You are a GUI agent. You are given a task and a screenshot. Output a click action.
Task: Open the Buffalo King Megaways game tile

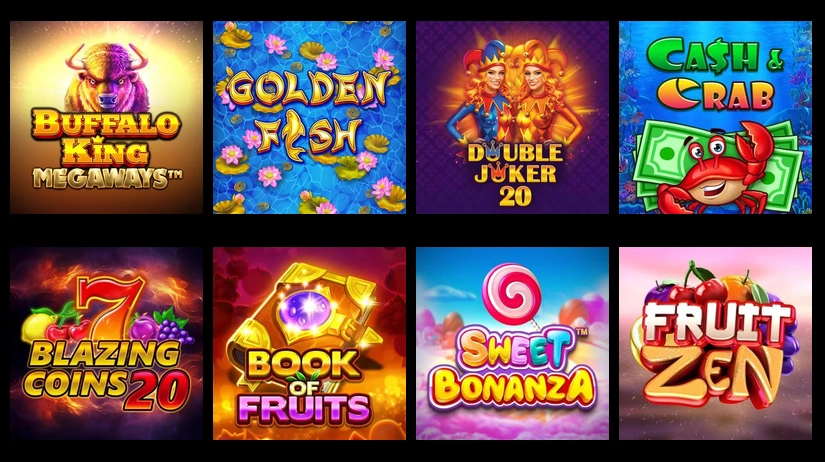click(106, 117)
